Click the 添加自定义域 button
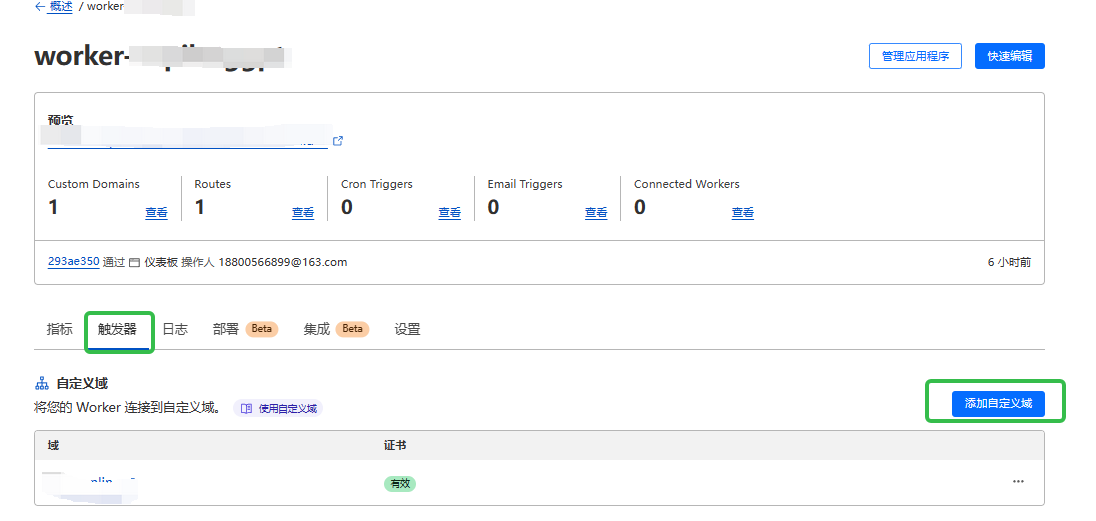This screenshot has width=1096, height=521. [997, 403]
